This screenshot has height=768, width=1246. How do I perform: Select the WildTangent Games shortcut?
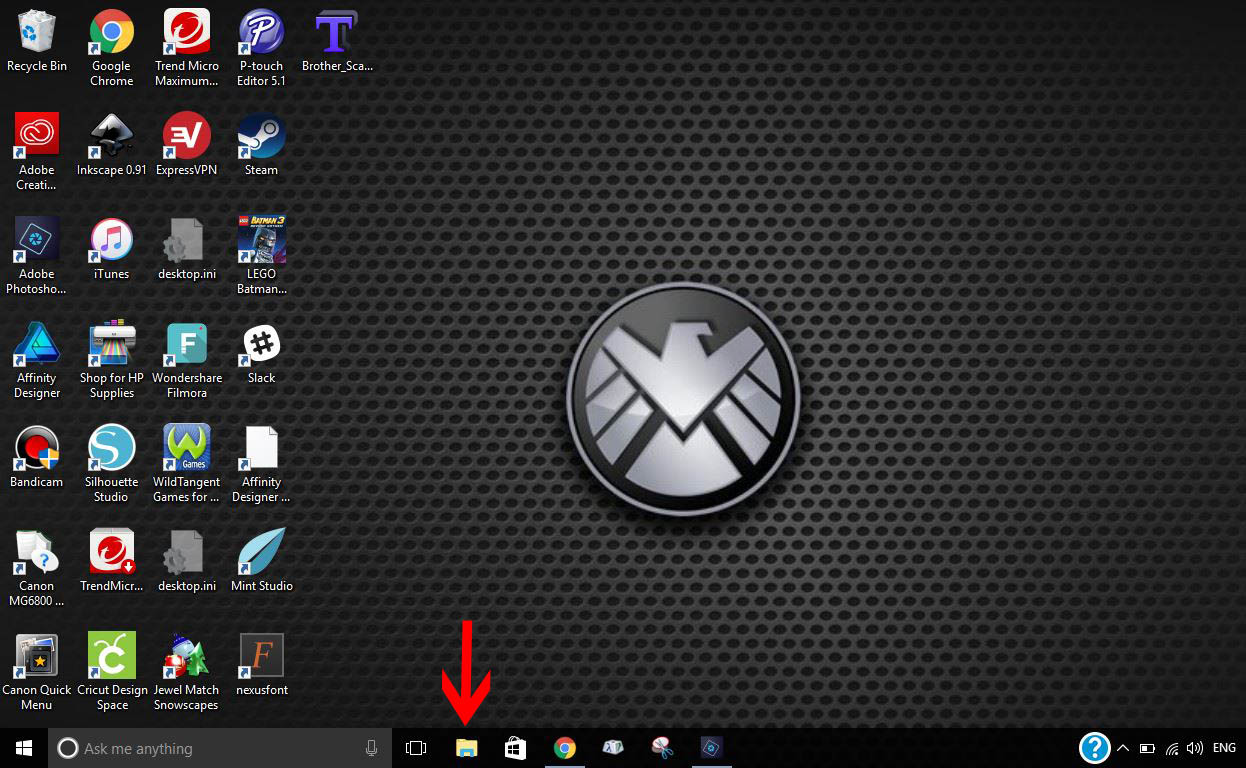tap(186, 463)
